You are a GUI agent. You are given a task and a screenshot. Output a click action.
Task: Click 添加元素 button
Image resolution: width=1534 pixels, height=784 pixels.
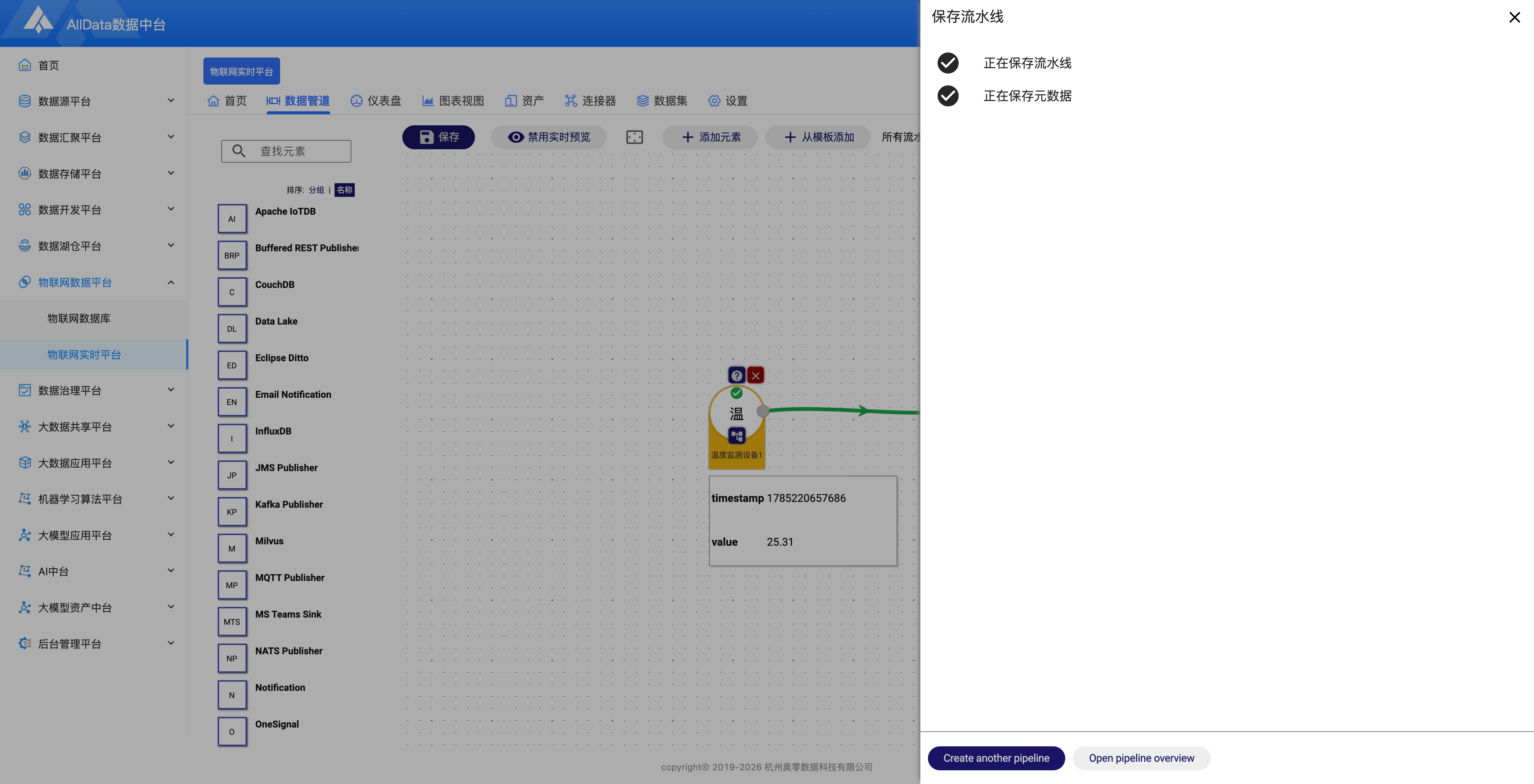[710, 137]
